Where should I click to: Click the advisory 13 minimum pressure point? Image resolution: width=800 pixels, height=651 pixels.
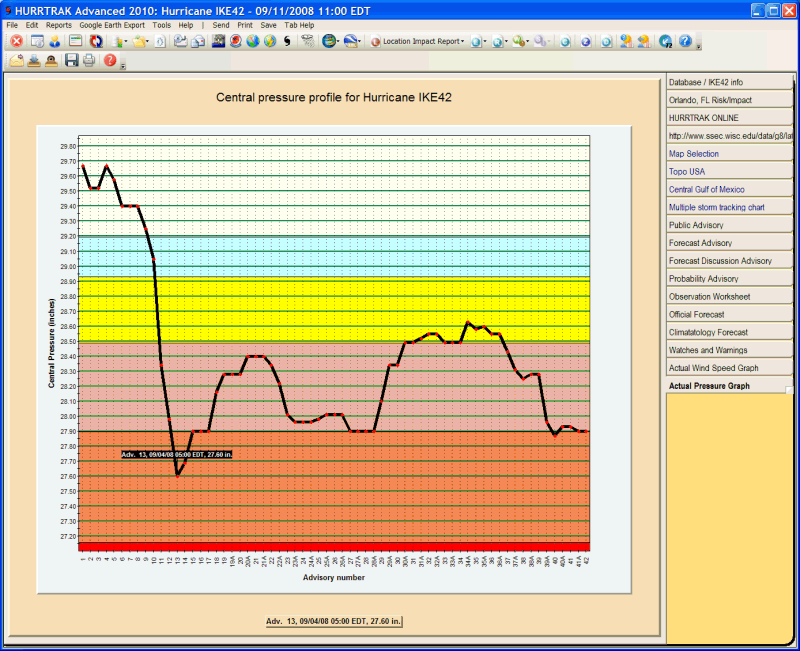point(177,475)
